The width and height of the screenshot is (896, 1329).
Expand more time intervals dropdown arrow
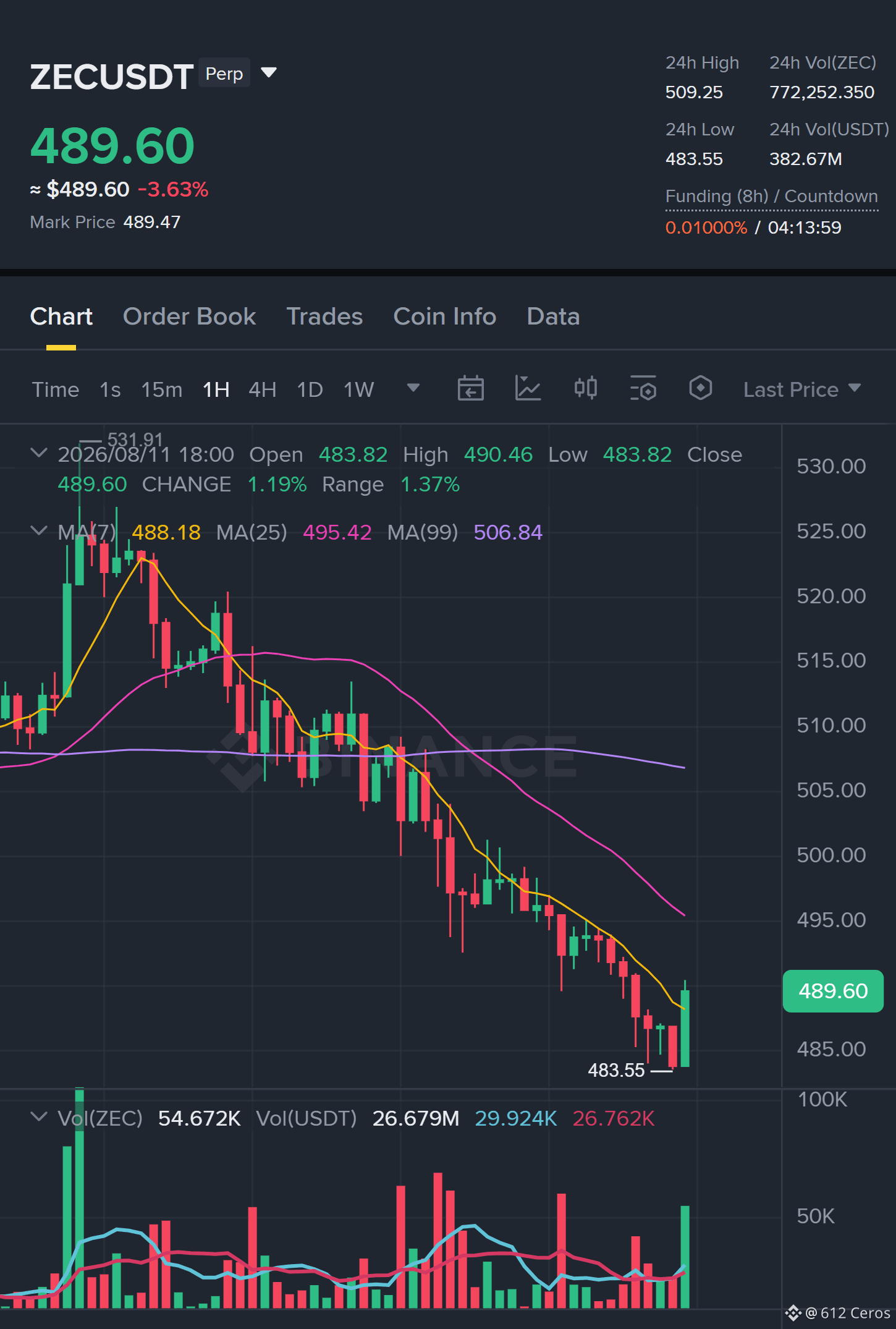tap(413, 388)
